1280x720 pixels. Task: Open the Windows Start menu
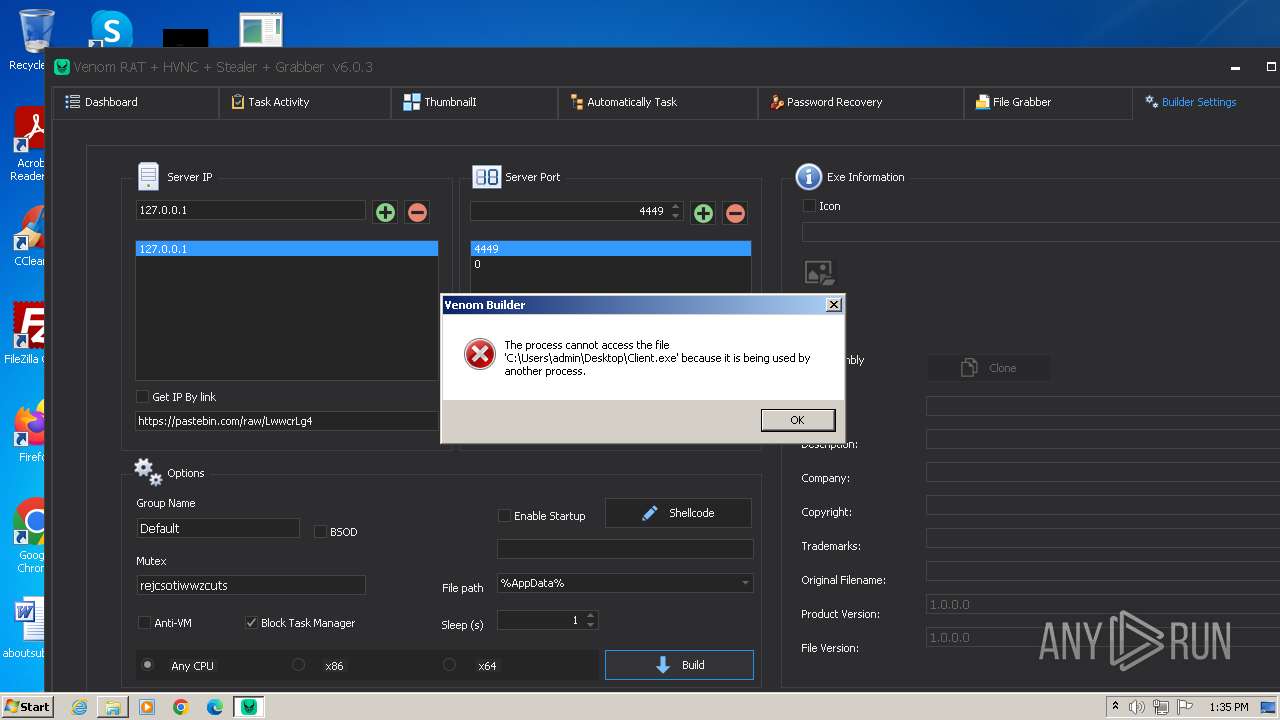pyautogui.click(x=27, y=707)
